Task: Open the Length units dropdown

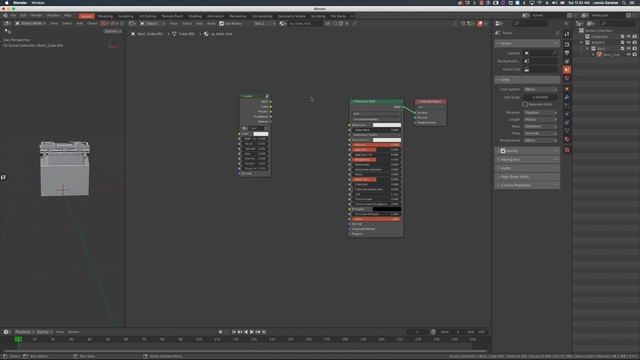Action: [540, 120]
